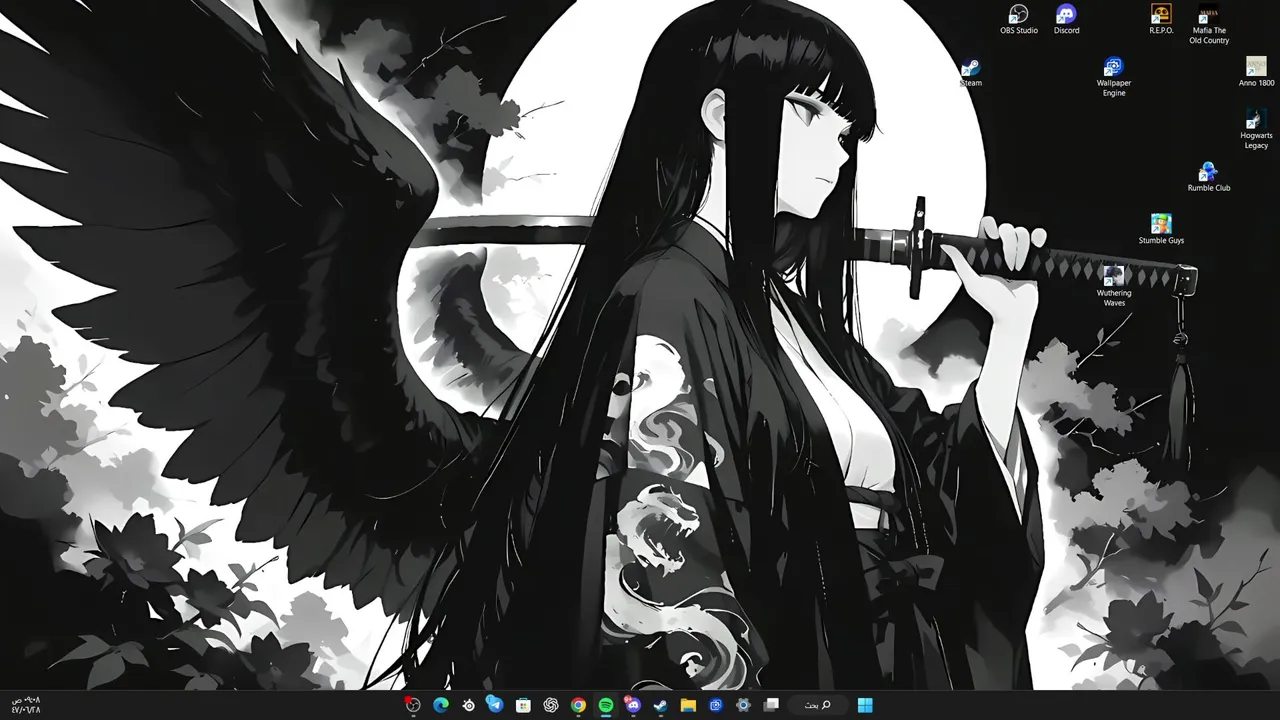Open the Windows Start menu
The width and height of the screenshot is (1280, 720).
[x=865, y=705]
